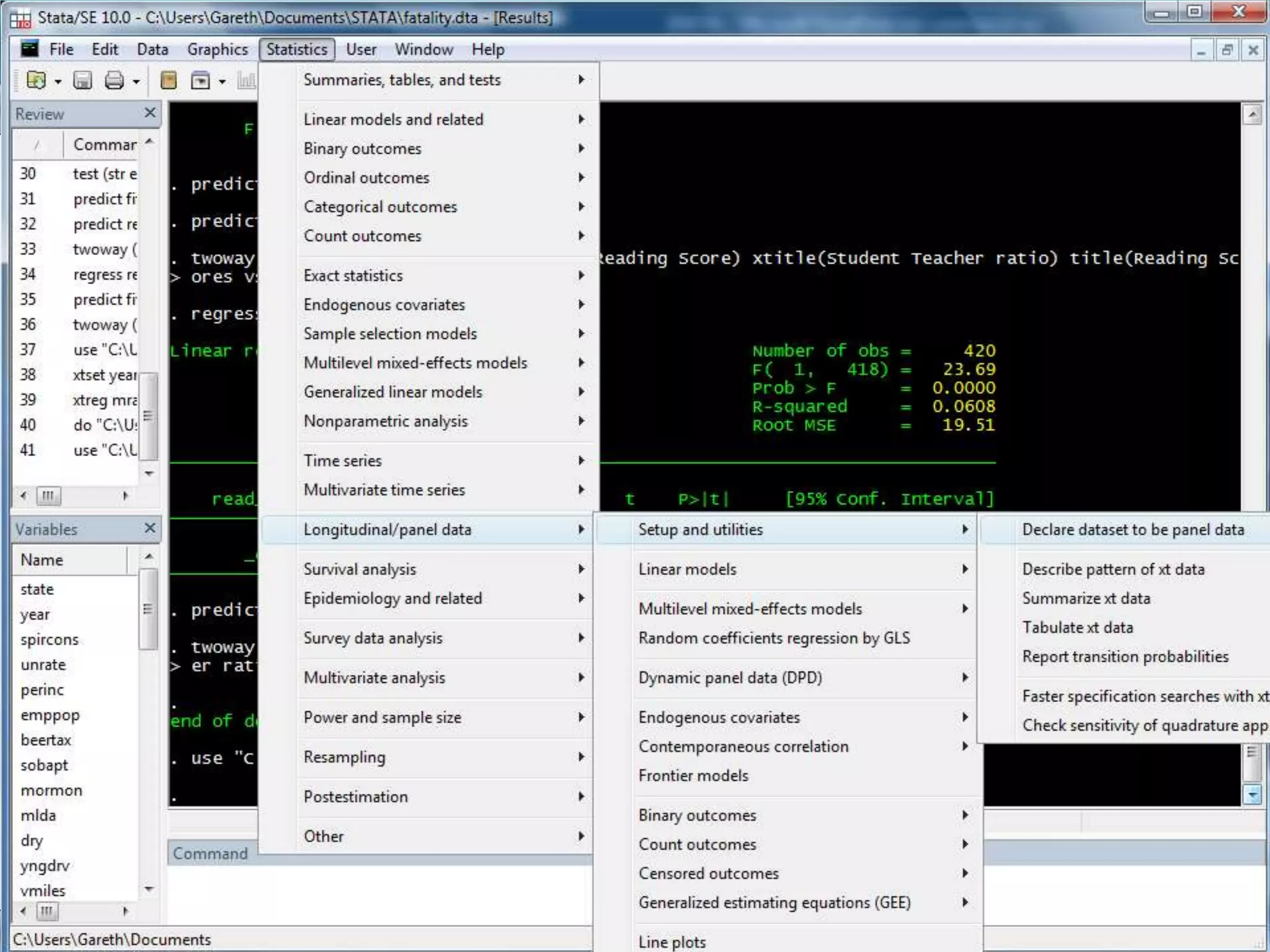Choose Summarize xt data menu entry

pos(1086,598)
